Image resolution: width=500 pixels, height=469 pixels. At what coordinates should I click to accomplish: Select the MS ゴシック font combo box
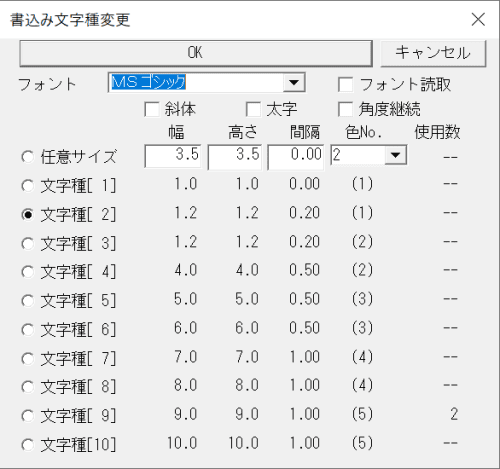207,82
